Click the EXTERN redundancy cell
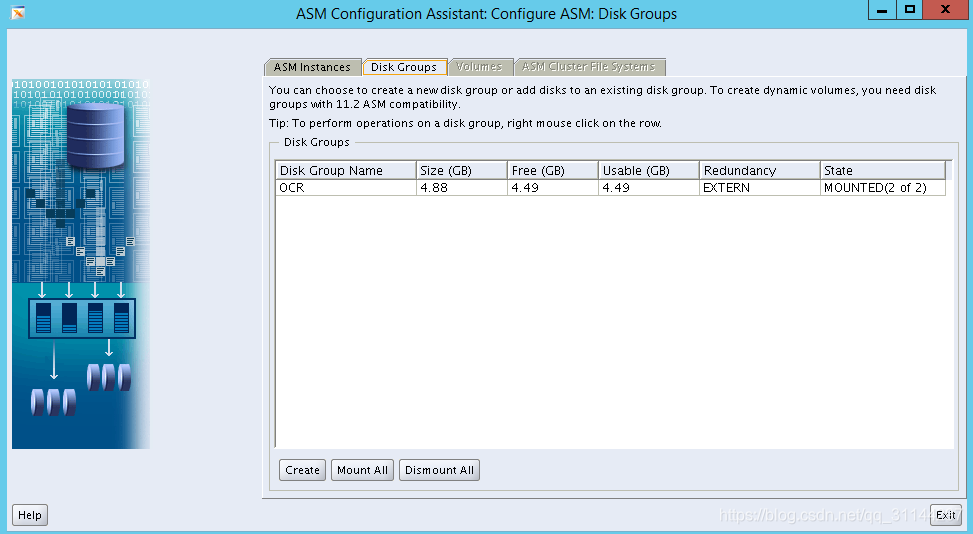Image resolution: width=973 pixels, height=534 pixels. (760, 187)
